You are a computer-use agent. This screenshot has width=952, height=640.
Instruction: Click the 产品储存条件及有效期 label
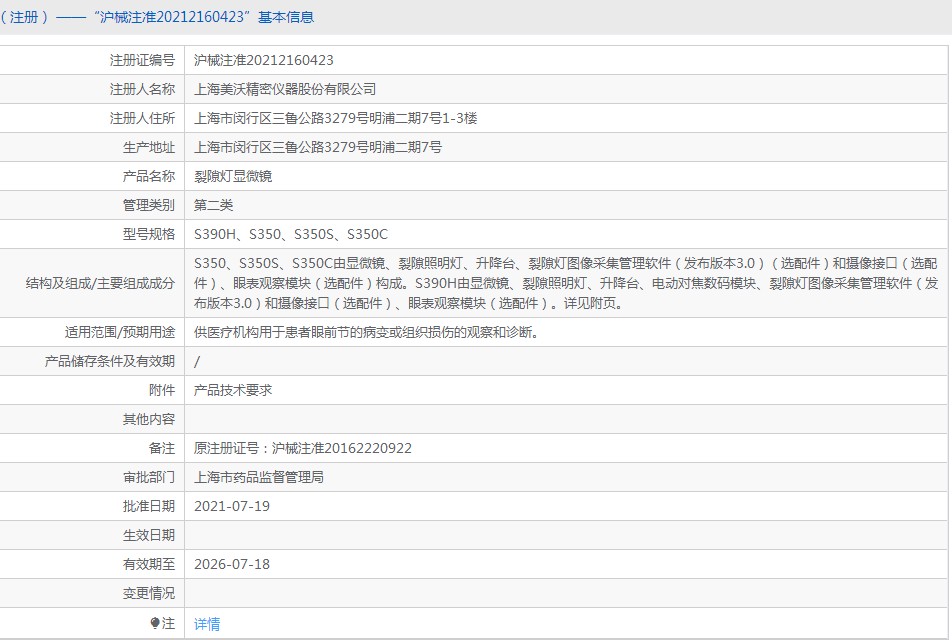coord(110,361)
